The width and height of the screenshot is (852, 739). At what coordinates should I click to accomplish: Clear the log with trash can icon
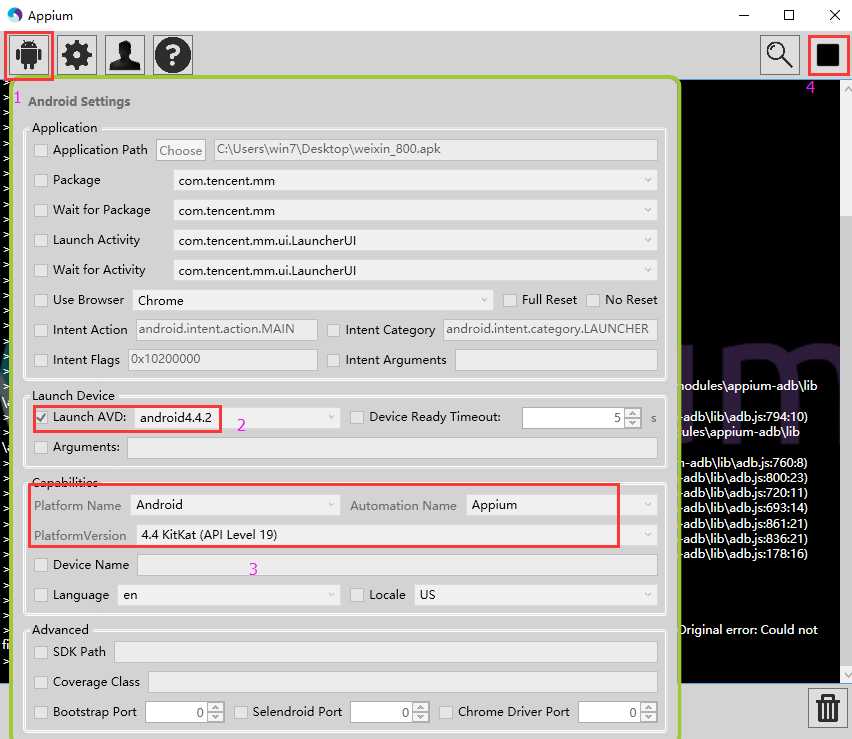[x=828, y=707]
